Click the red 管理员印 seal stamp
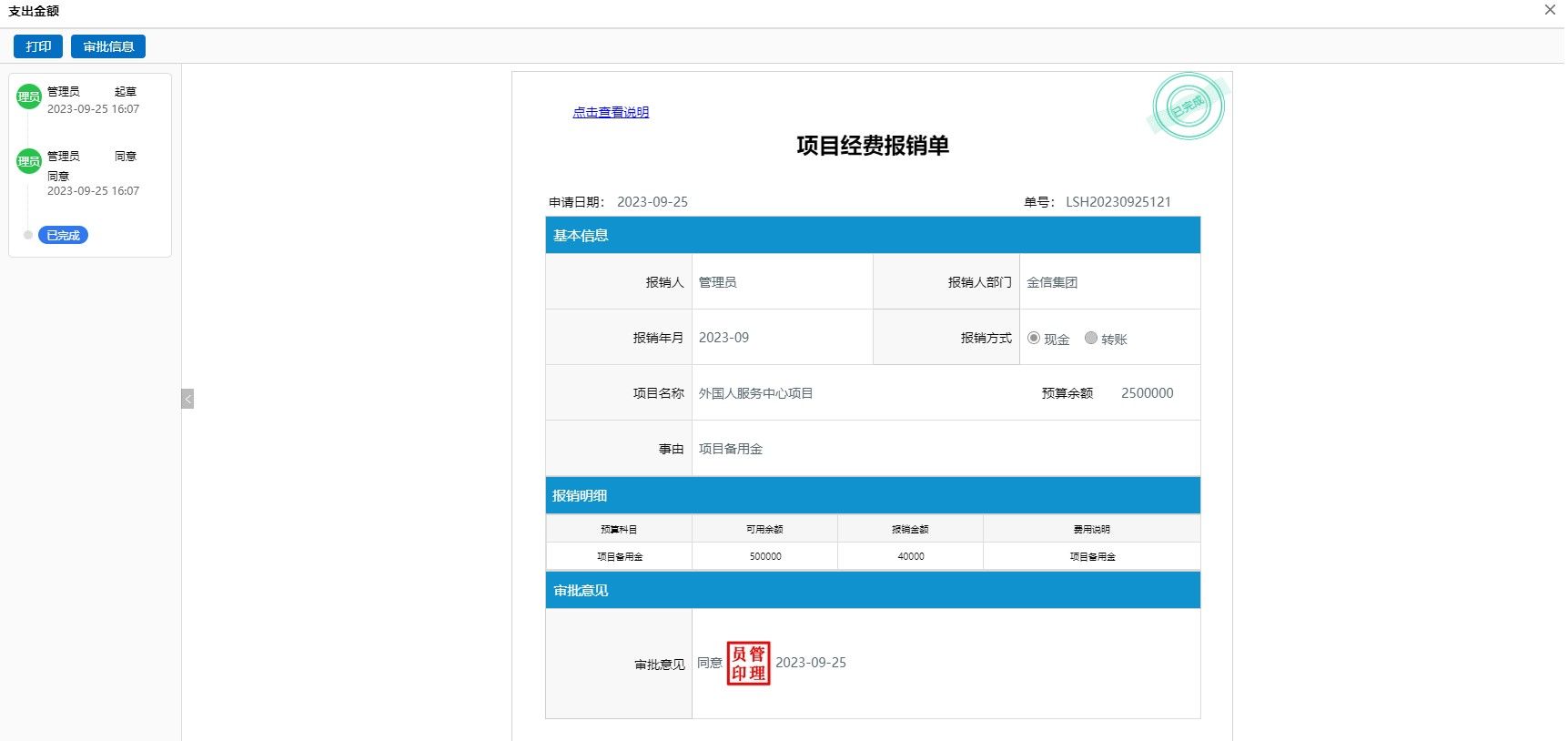This screenshot has height=741, width=1568. 748,664
